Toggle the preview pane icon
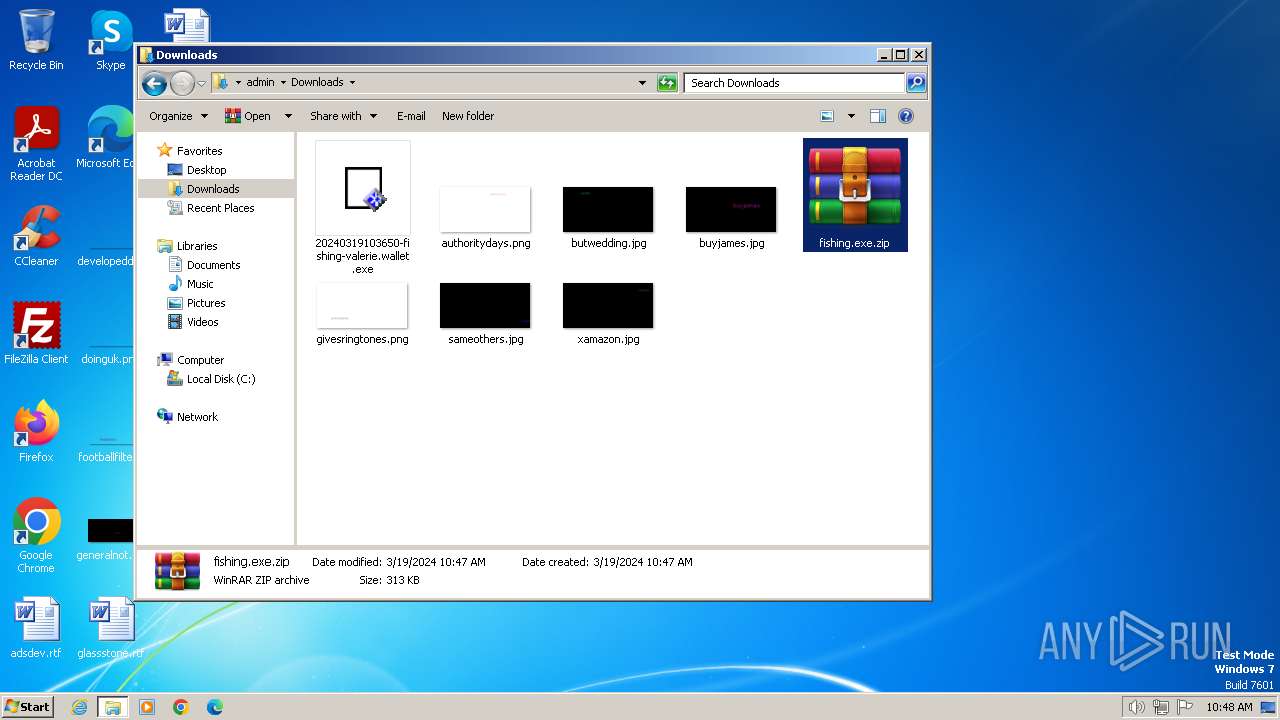Image resolution: width=1280 pixels, height=720 pixels. click(878, 116)
